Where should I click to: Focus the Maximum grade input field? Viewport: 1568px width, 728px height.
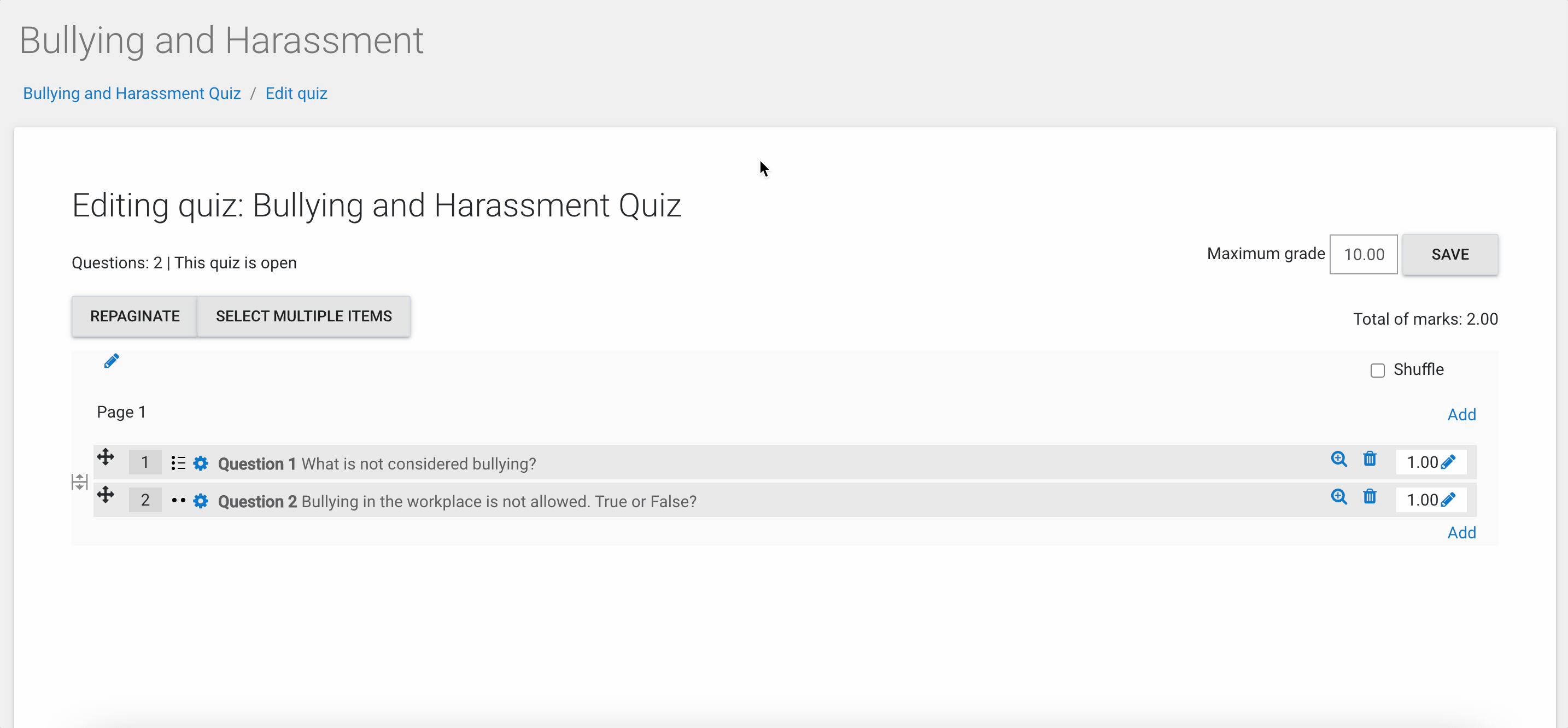click(1364, 255)
